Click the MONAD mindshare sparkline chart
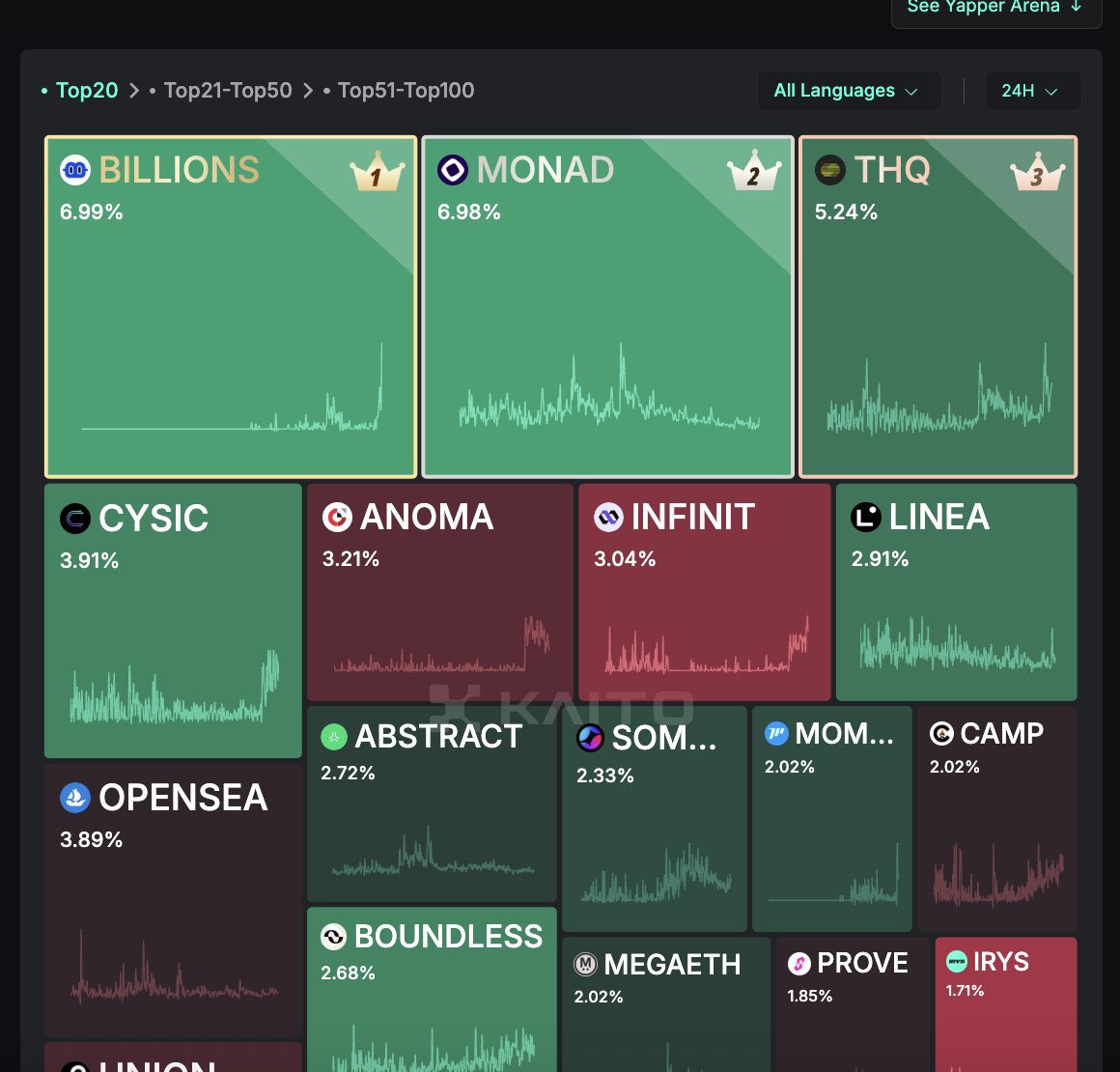 point(608,386)
